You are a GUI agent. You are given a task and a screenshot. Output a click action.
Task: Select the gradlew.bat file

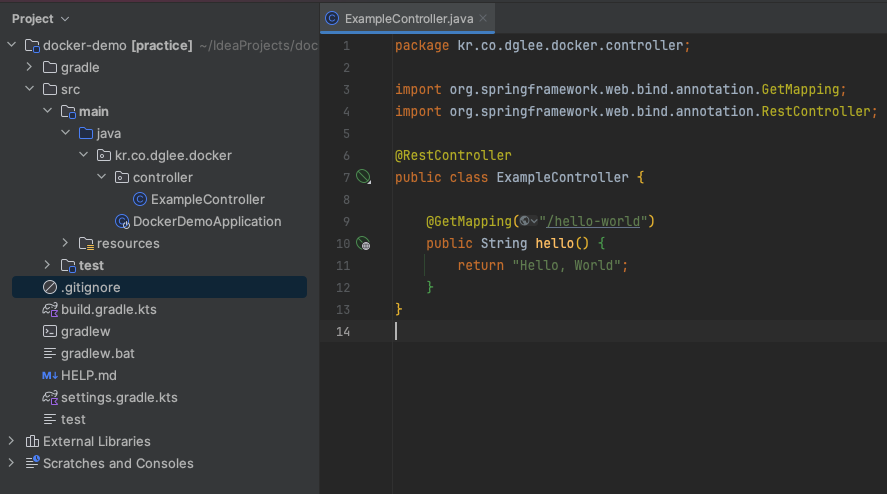[98, 354]
